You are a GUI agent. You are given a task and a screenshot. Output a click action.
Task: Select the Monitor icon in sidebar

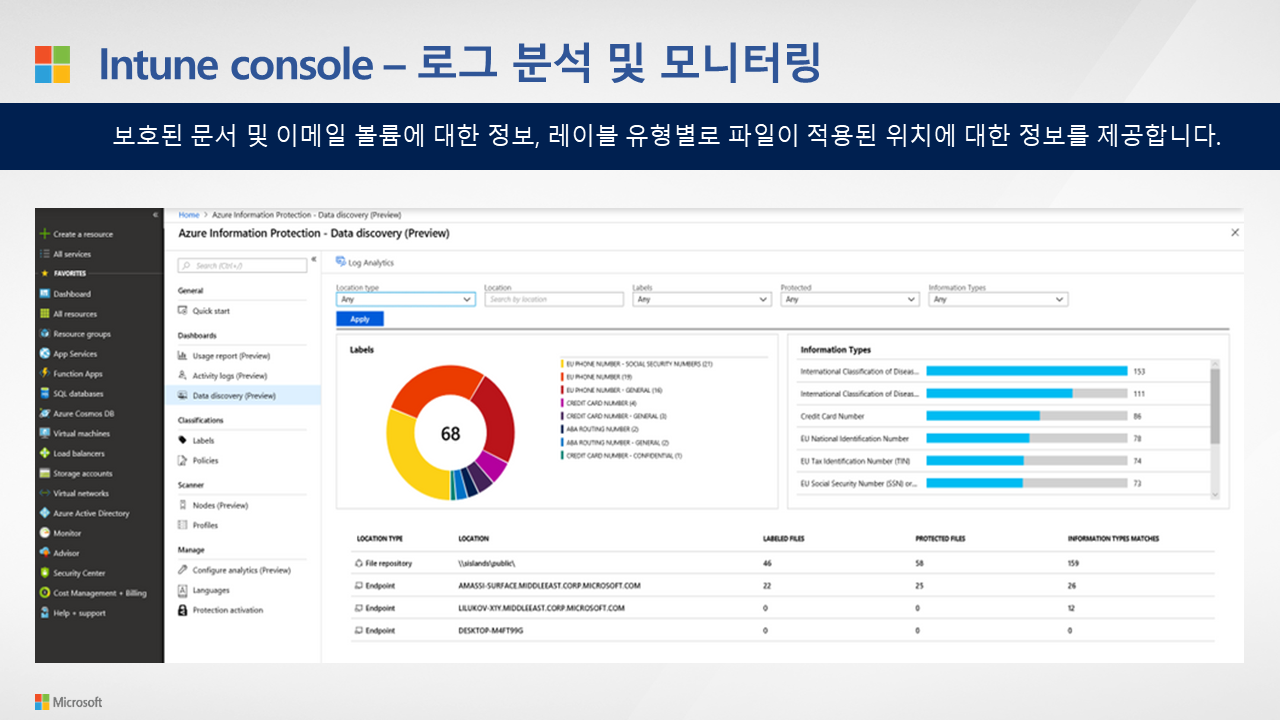tap(44, 533)
